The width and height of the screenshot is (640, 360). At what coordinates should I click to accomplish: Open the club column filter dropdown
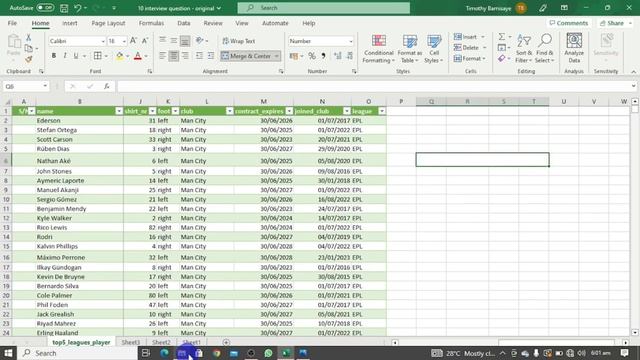230,111
